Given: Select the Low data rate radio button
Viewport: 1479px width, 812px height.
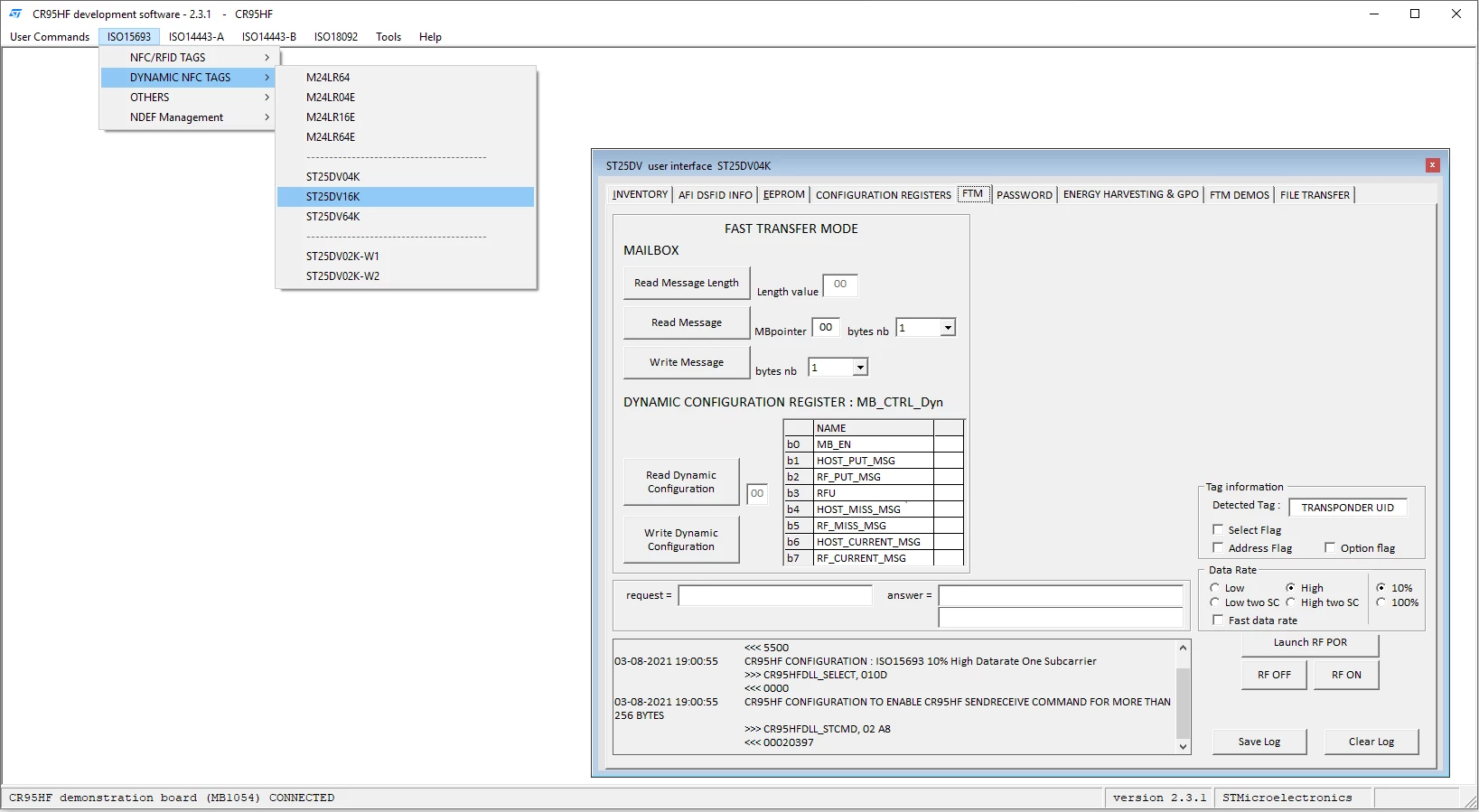Looking at the screenshot, I should click(x=1215, y=588).
